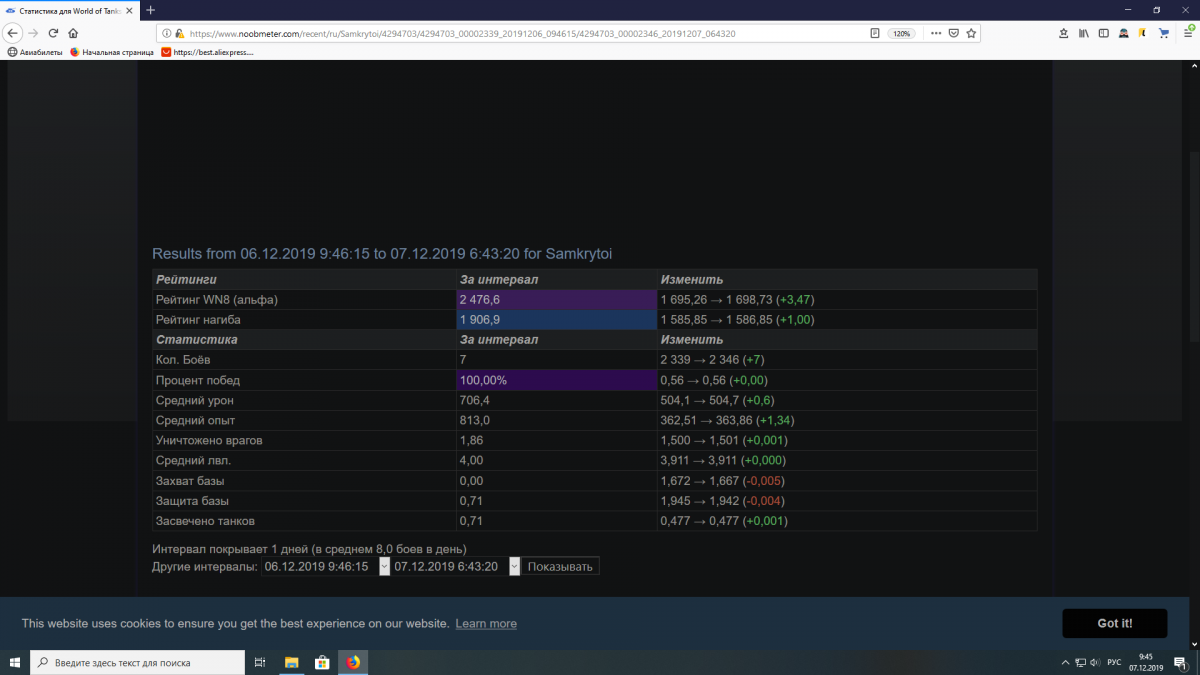The image size is (1200, 675).
Task: Toggle reader view icon
Action: click(x=875, y=33)
